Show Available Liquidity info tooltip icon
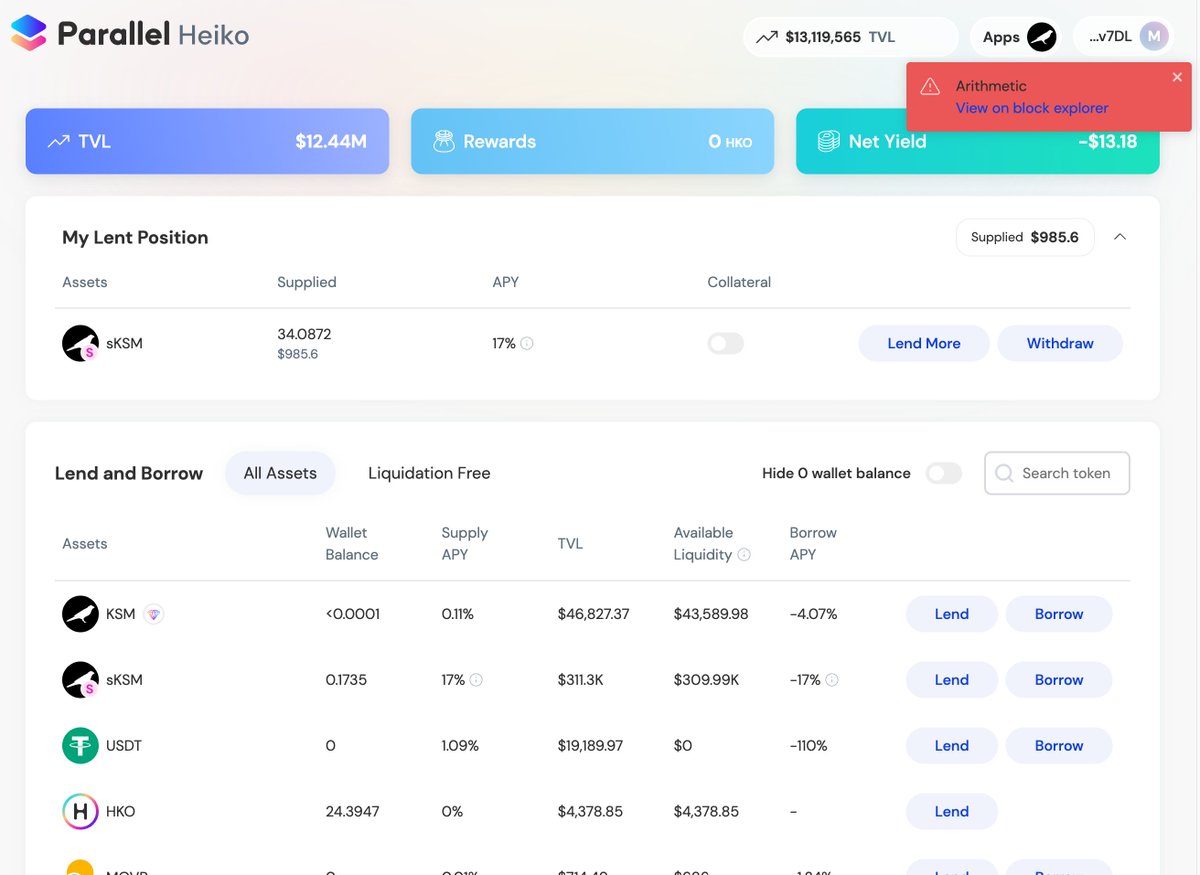Screen dimensions: 1200x875 [744, 555]
